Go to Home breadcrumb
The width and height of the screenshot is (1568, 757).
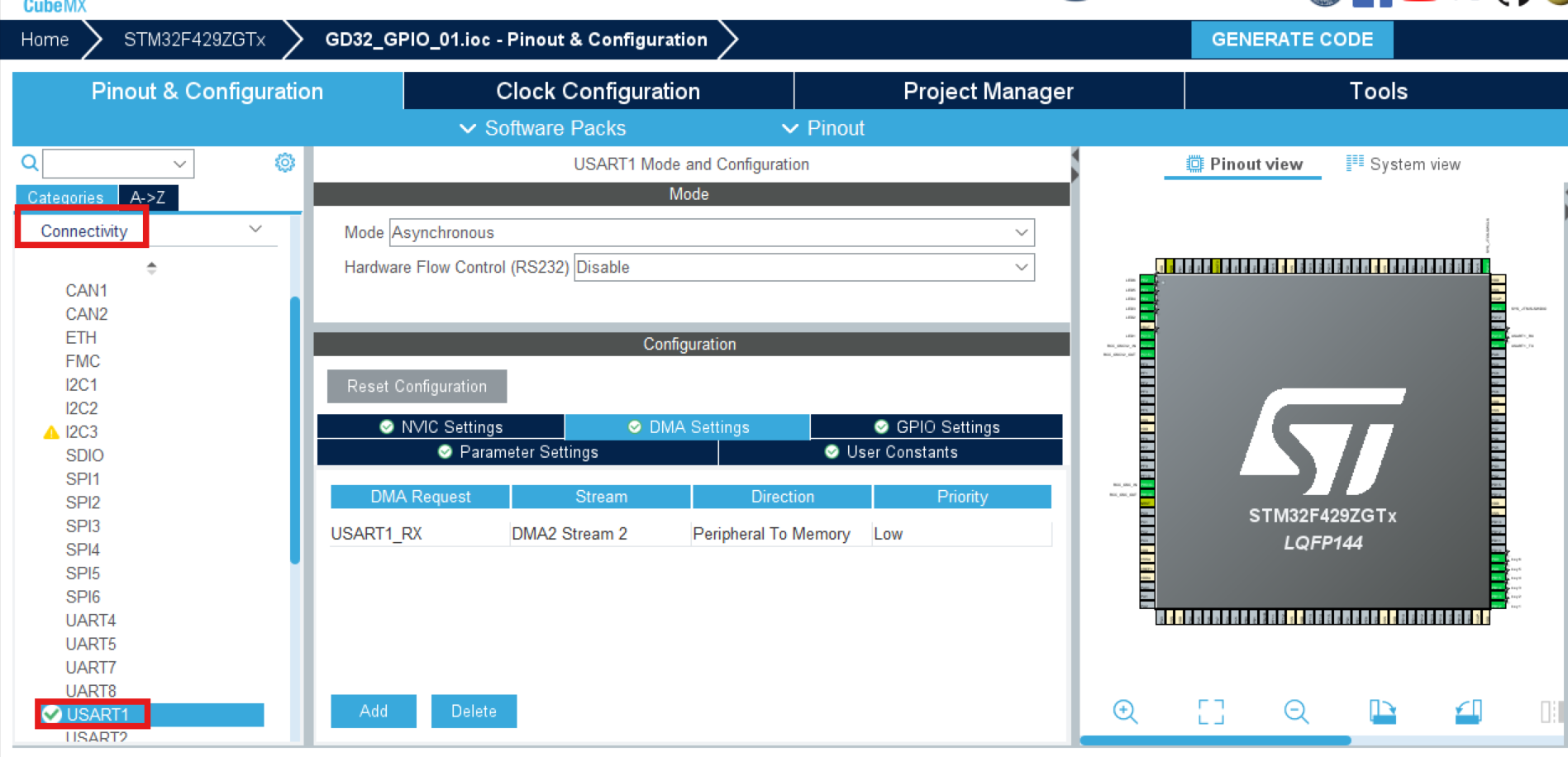click(45, 40)
